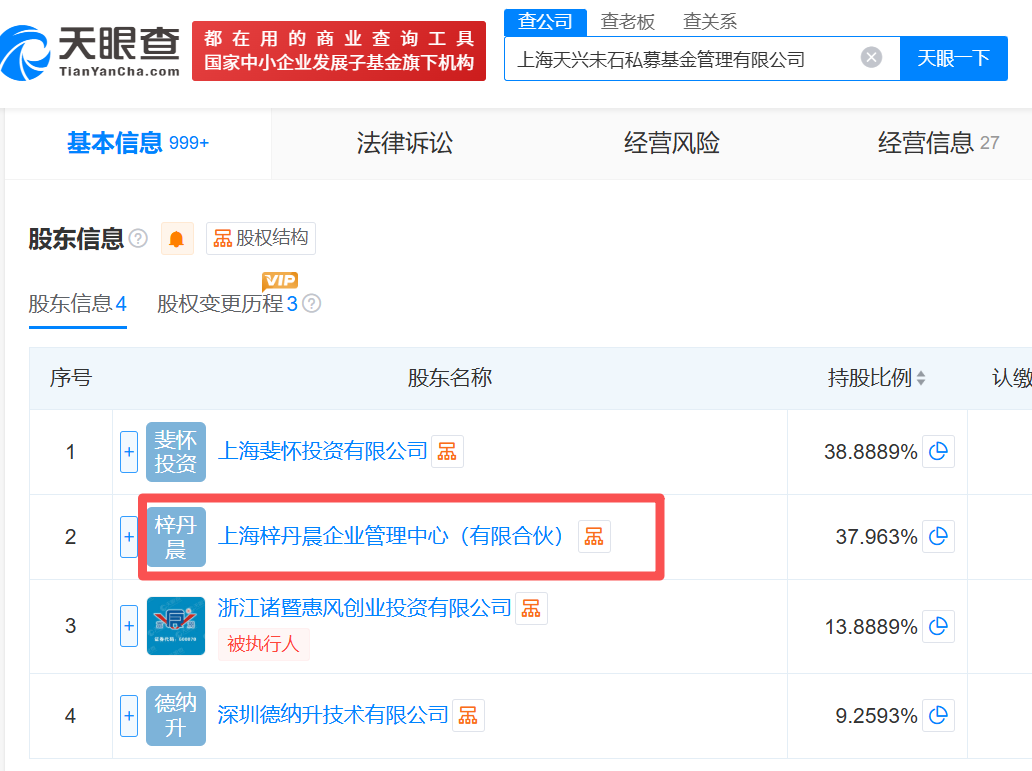Click the VIP badge
Image resolution: width=1032 pixels, height=771 pixels.
click(280, 280)
